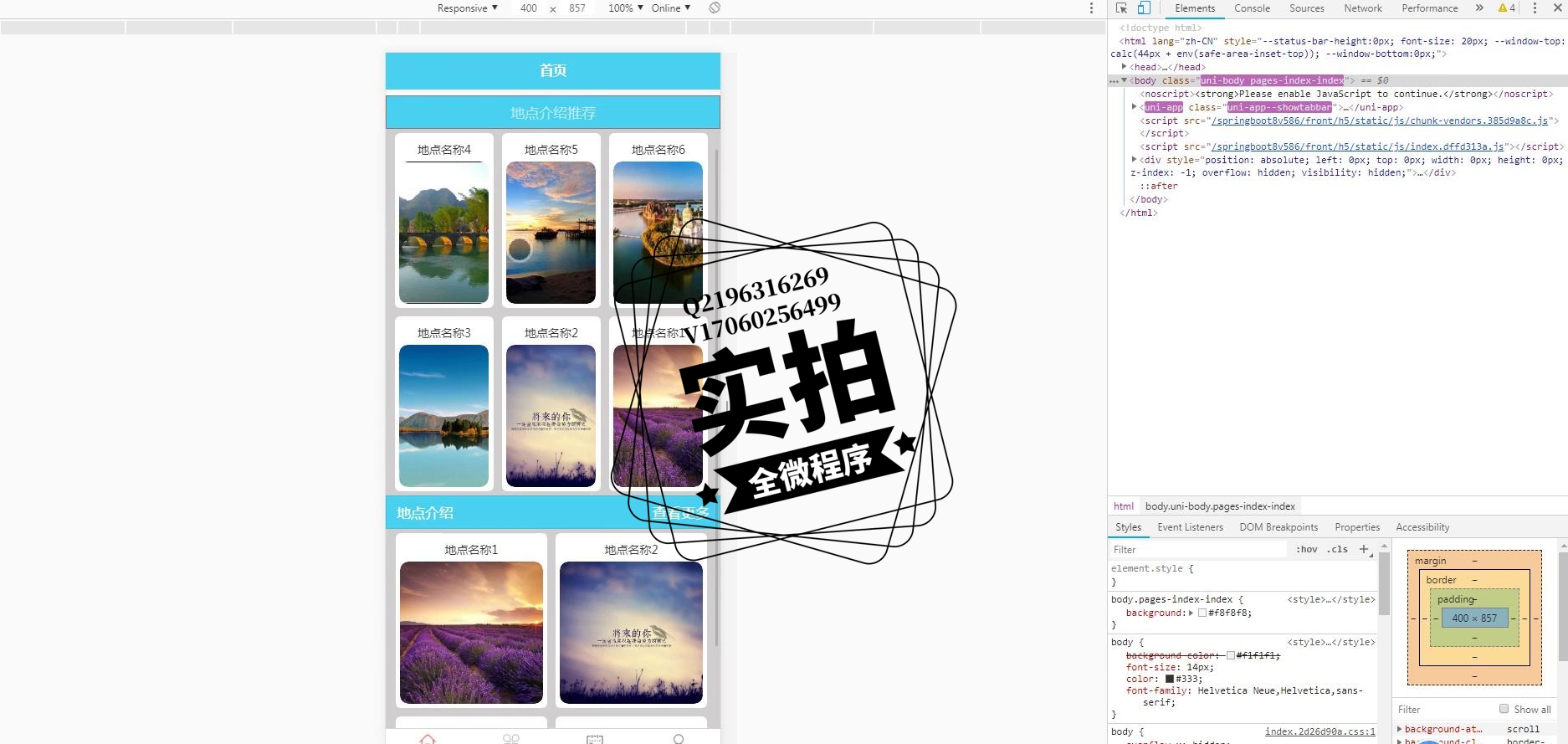Select the ::after pseudo-element row
Viewport: 1568px width, 744px height.
tap(1158, 187)
